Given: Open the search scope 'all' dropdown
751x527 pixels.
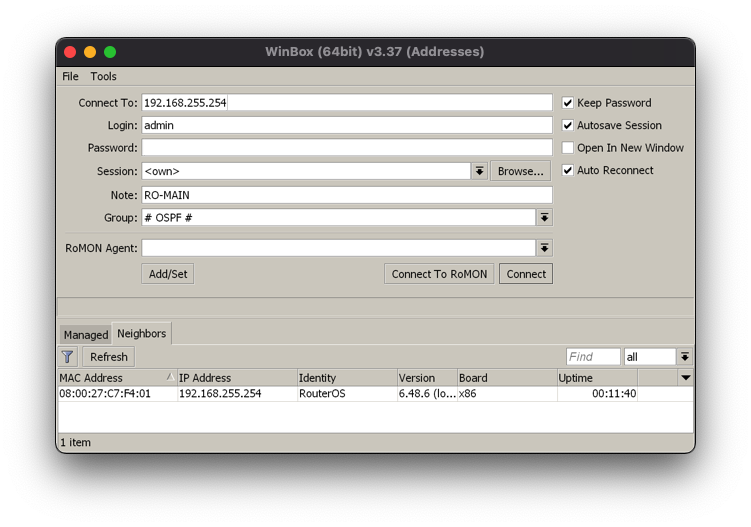Looking at the screenshot, I should (x=684, y=357).
